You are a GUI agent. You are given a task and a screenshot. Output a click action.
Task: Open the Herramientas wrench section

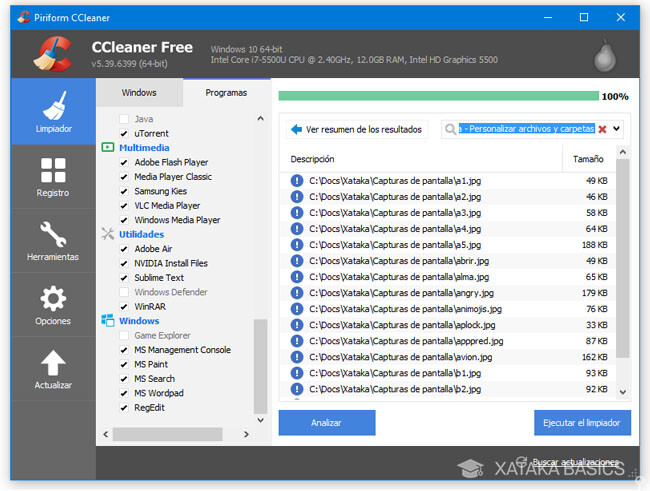coord(53,239)
